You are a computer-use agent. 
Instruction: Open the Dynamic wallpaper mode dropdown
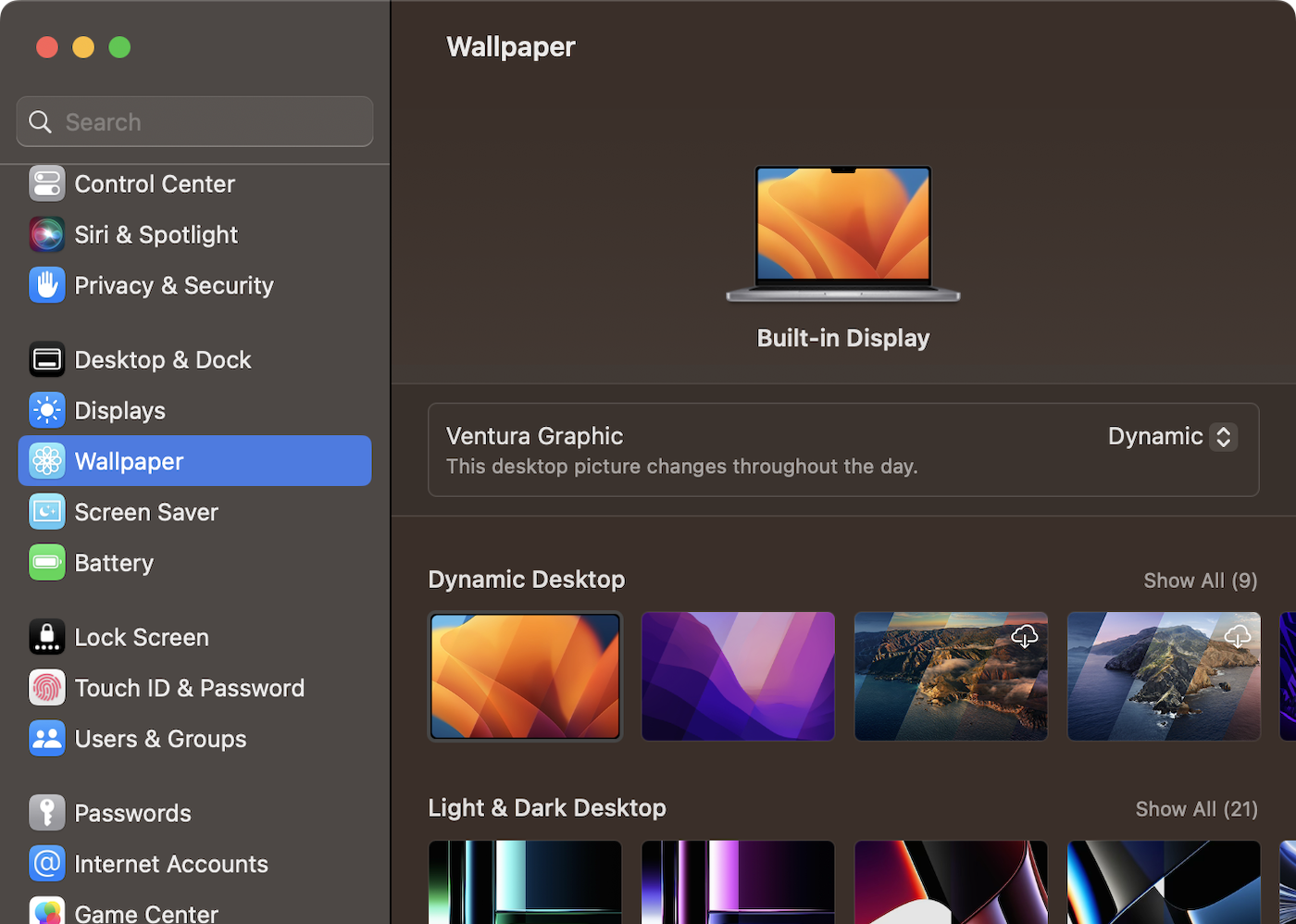click(x=1171, y=436)
